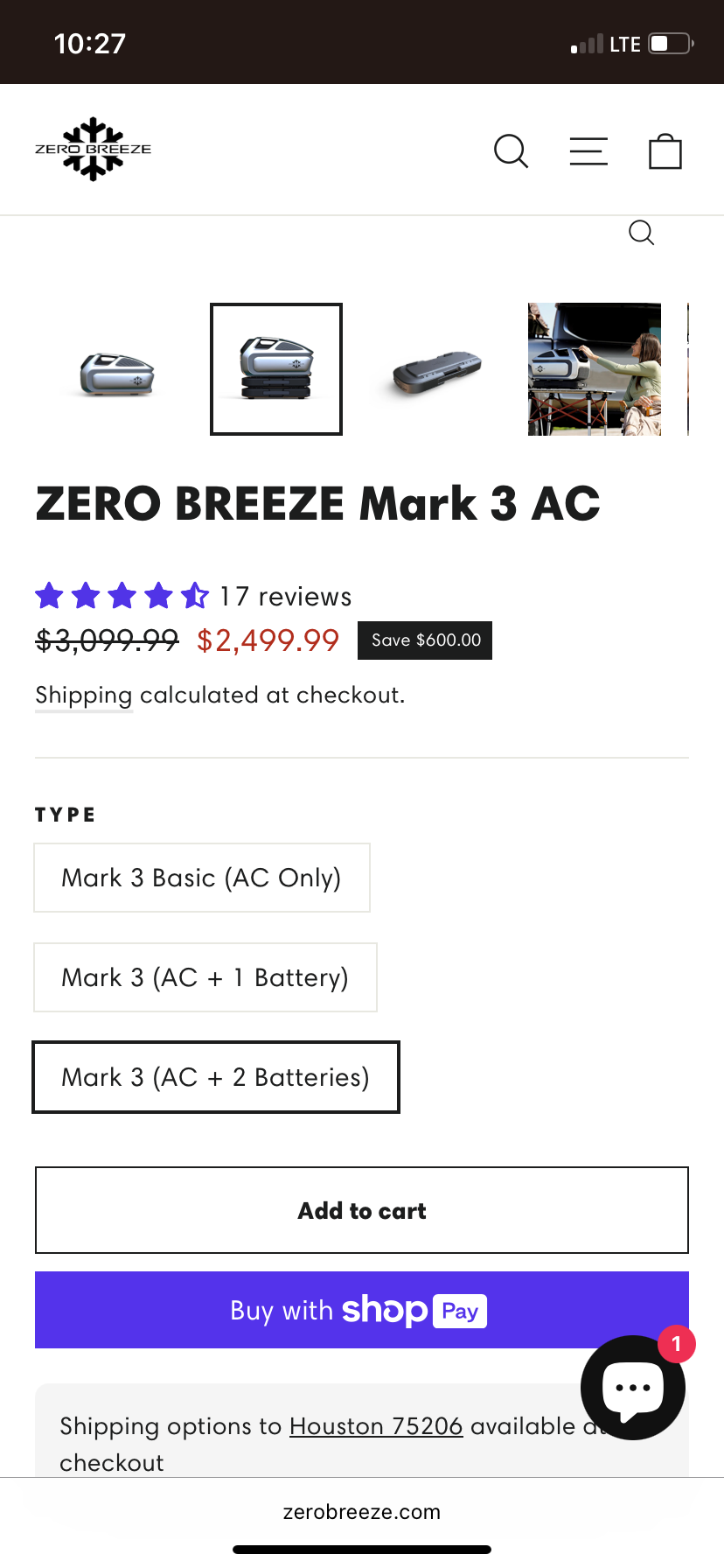Image resolution: width=724 pixels, height=1568 pixels.
Task: Tap the zerobreeze.com address bar
Action: 361,1512
